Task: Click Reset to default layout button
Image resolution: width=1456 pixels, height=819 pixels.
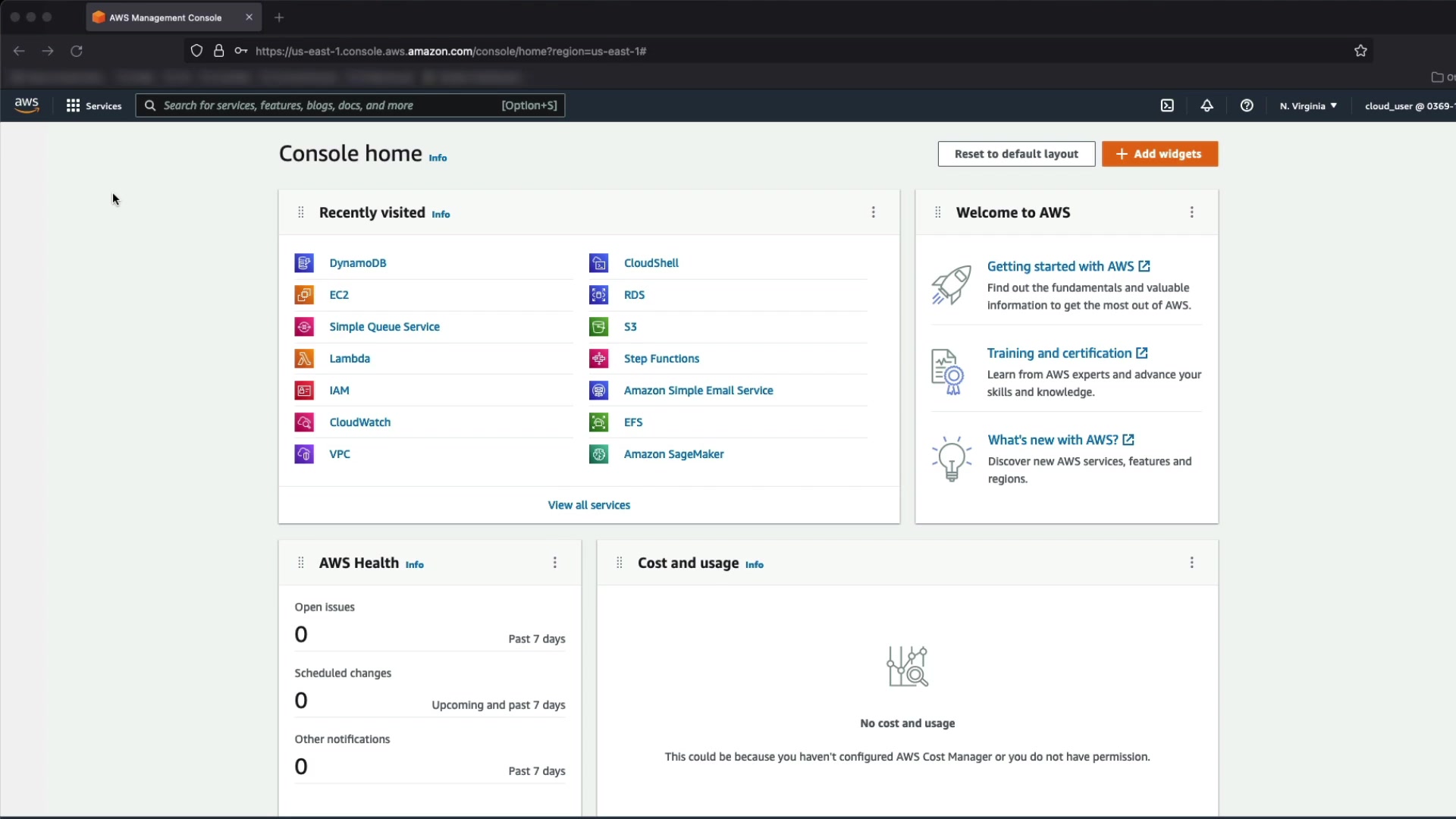Action: click(1016, 154)
